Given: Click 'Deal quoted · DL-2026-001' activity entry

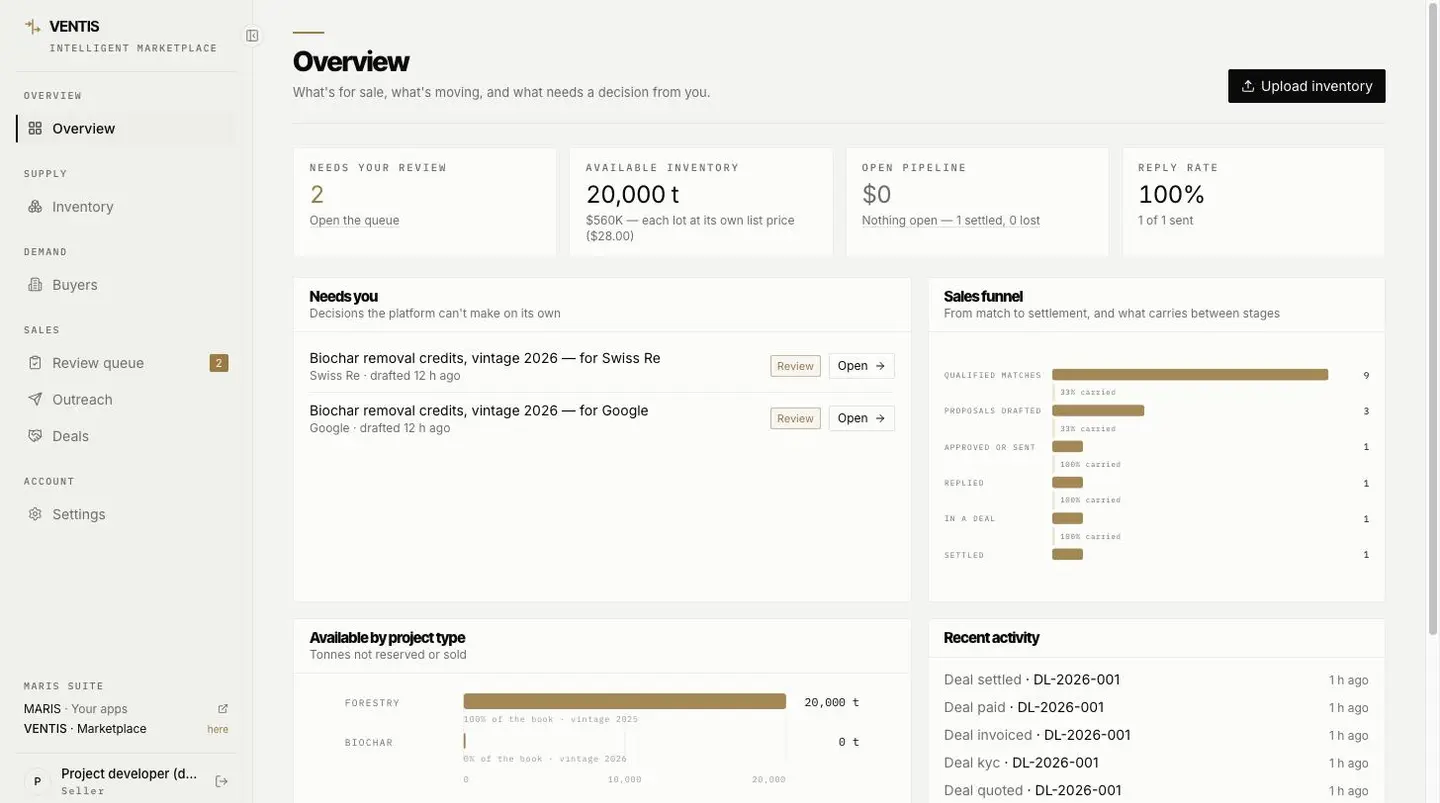Looking at the screenshot, I should click(x=1156, y=790).
